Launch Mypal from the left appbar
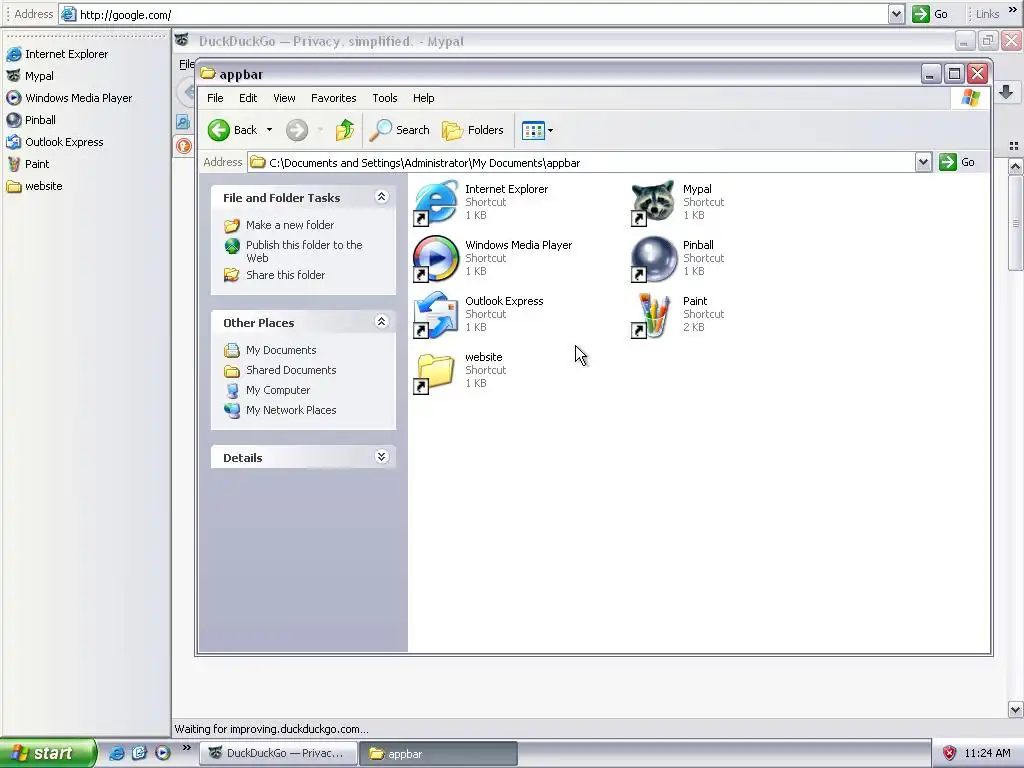Image resolution: width=1024 pixels, height=768 pixels. (x=30, y=76)
